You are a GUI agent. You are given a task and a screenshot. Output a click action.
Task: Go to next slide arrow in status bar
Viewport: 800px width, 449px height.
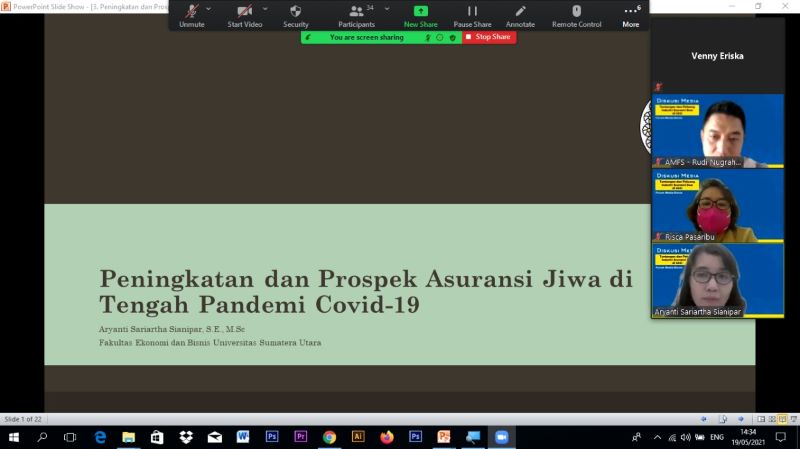pyautogui.click(x=741, y=419)
